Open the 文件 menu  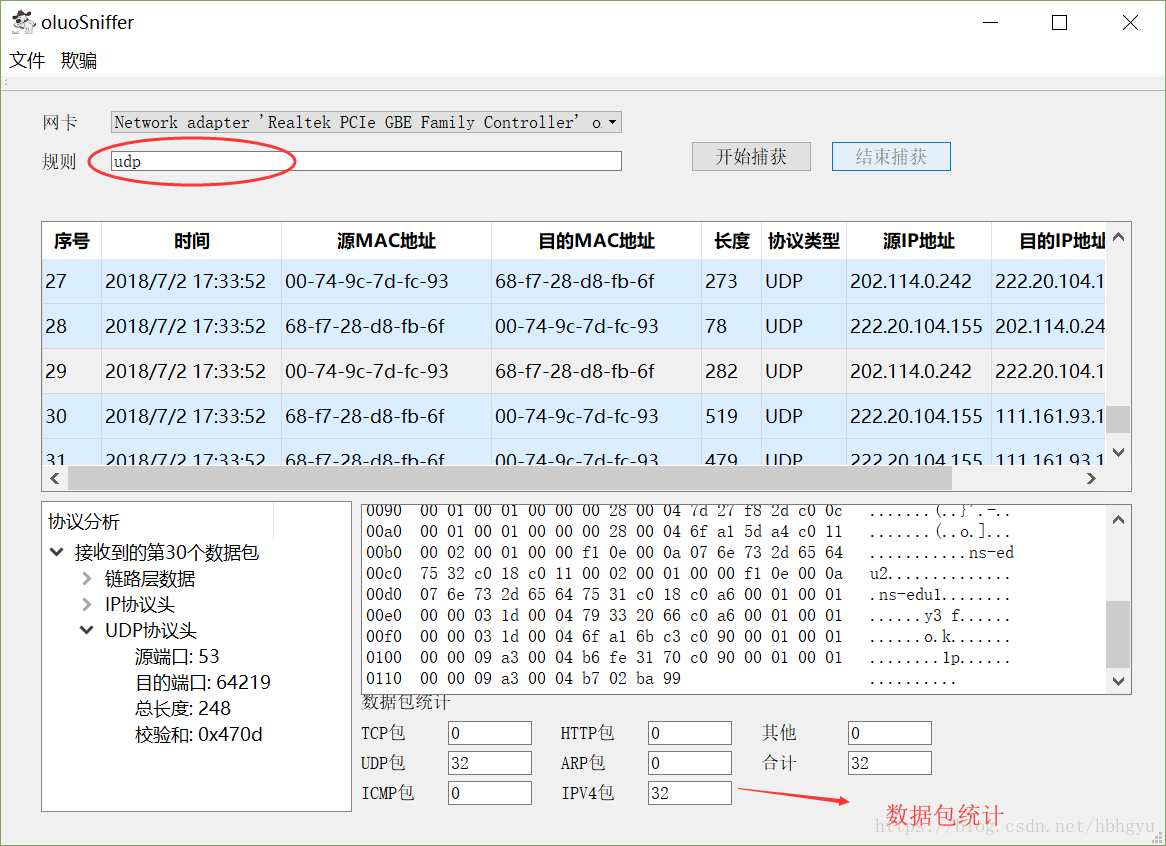27,60
